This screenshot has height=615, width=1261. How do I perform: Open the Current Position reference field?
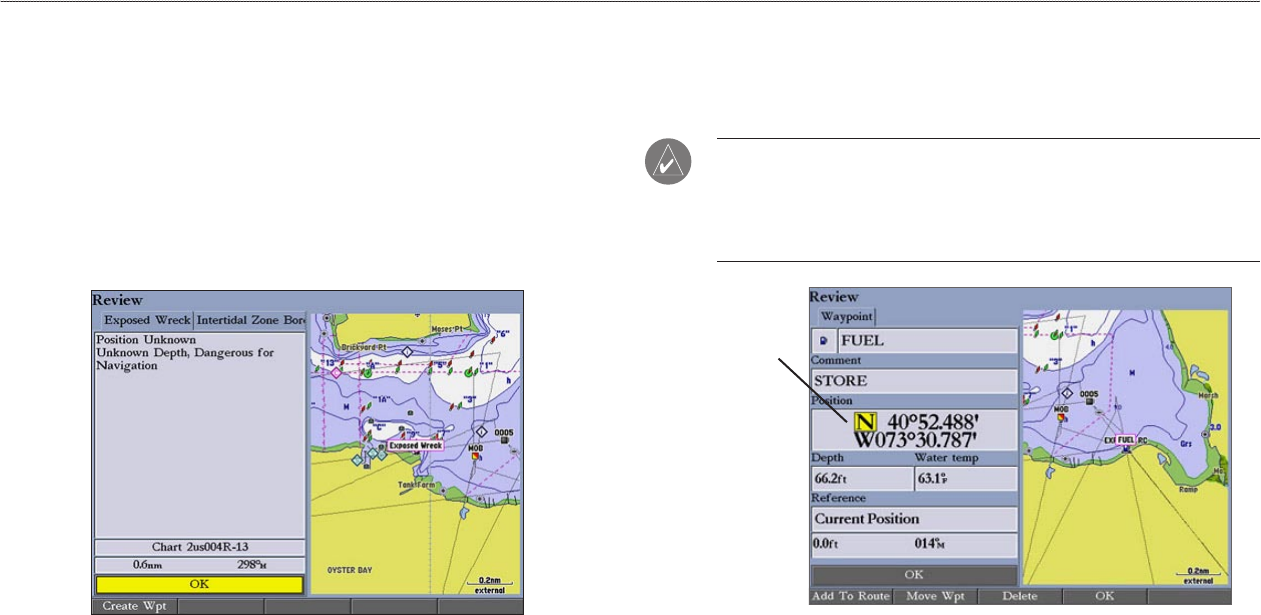click(913, 519)
